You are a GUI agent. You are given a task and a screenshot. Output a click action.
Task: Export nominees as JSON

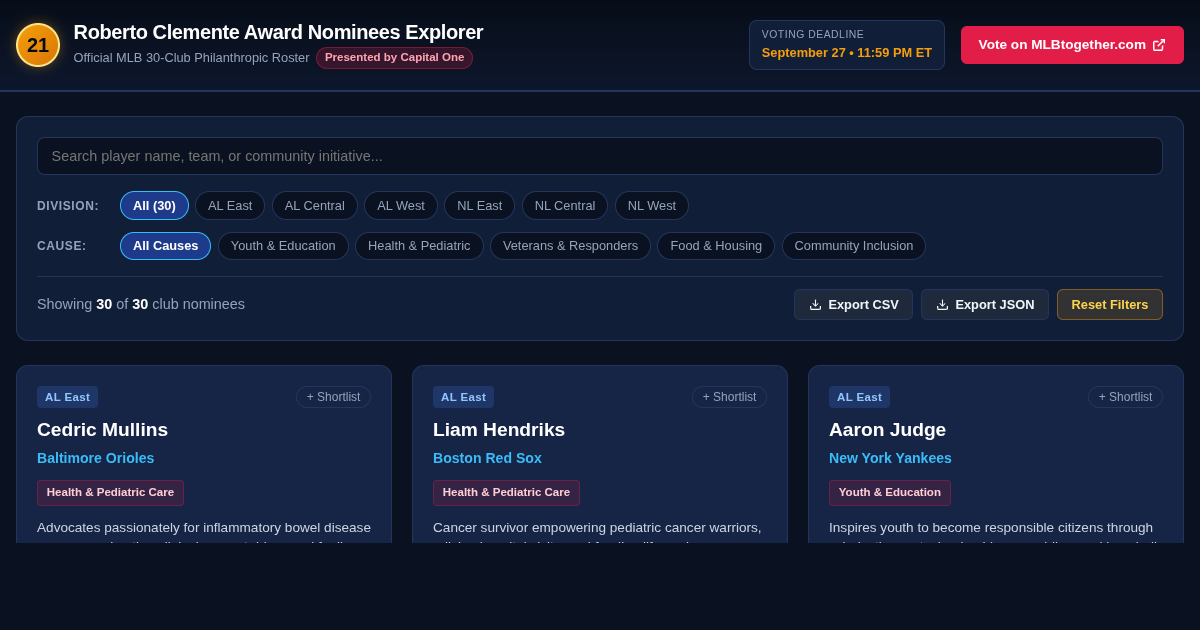tap(985, 305)
